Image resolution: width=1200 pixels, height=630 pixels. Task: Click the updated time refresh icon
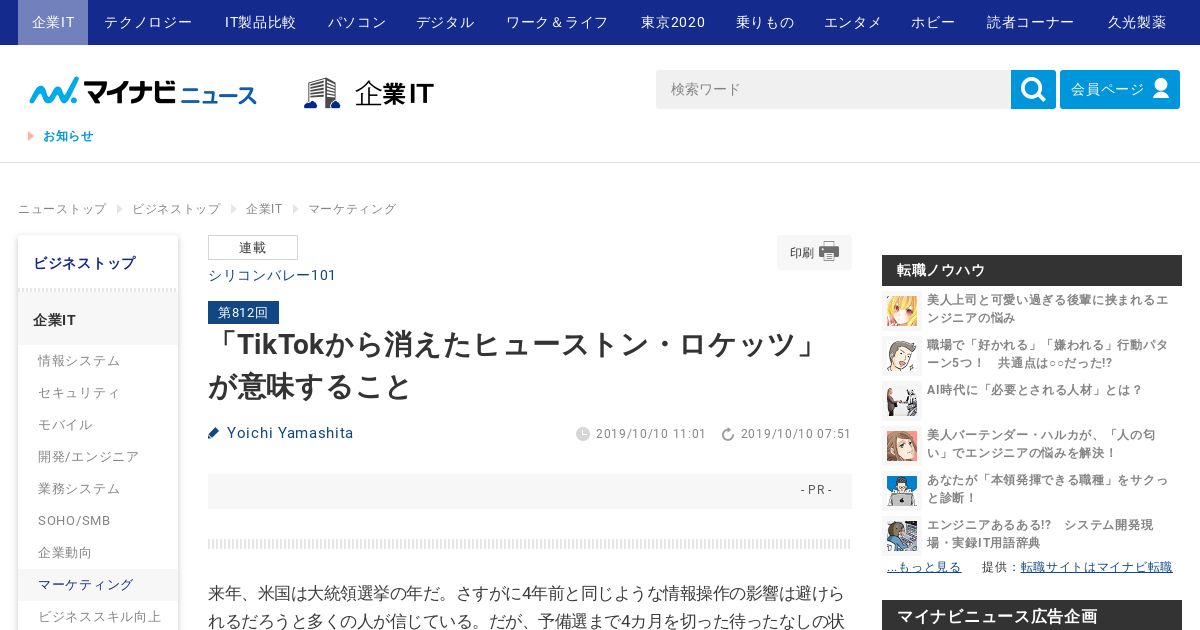point(728,434)
